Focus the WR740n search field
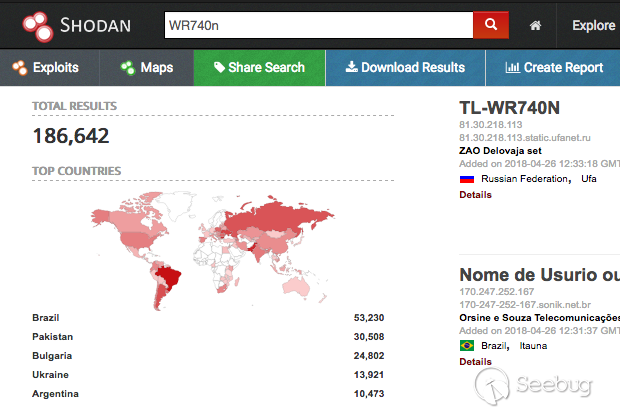620x413 pixels. pos(319,25)
